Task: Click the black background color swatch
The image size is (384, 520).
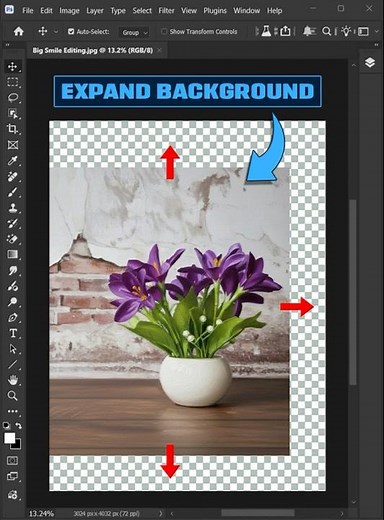Action: point(17,445)
